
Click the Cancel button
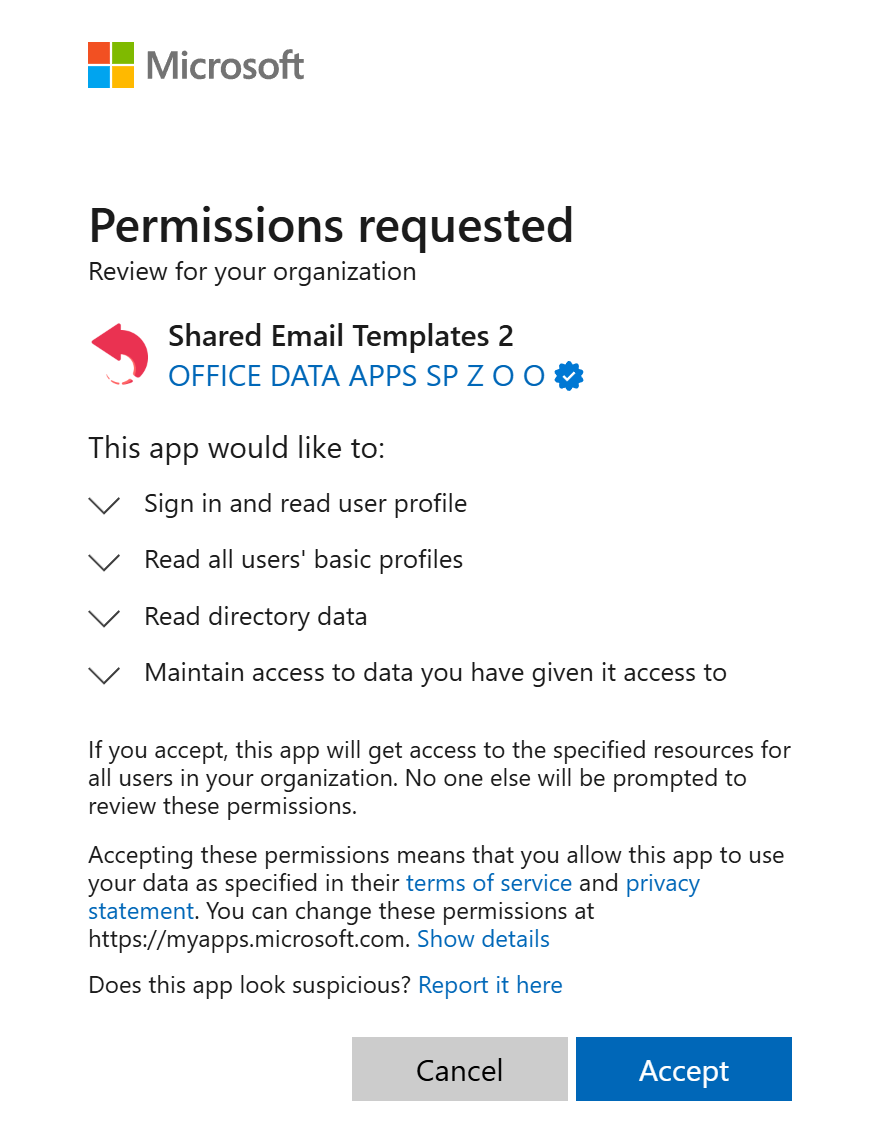459,1069
